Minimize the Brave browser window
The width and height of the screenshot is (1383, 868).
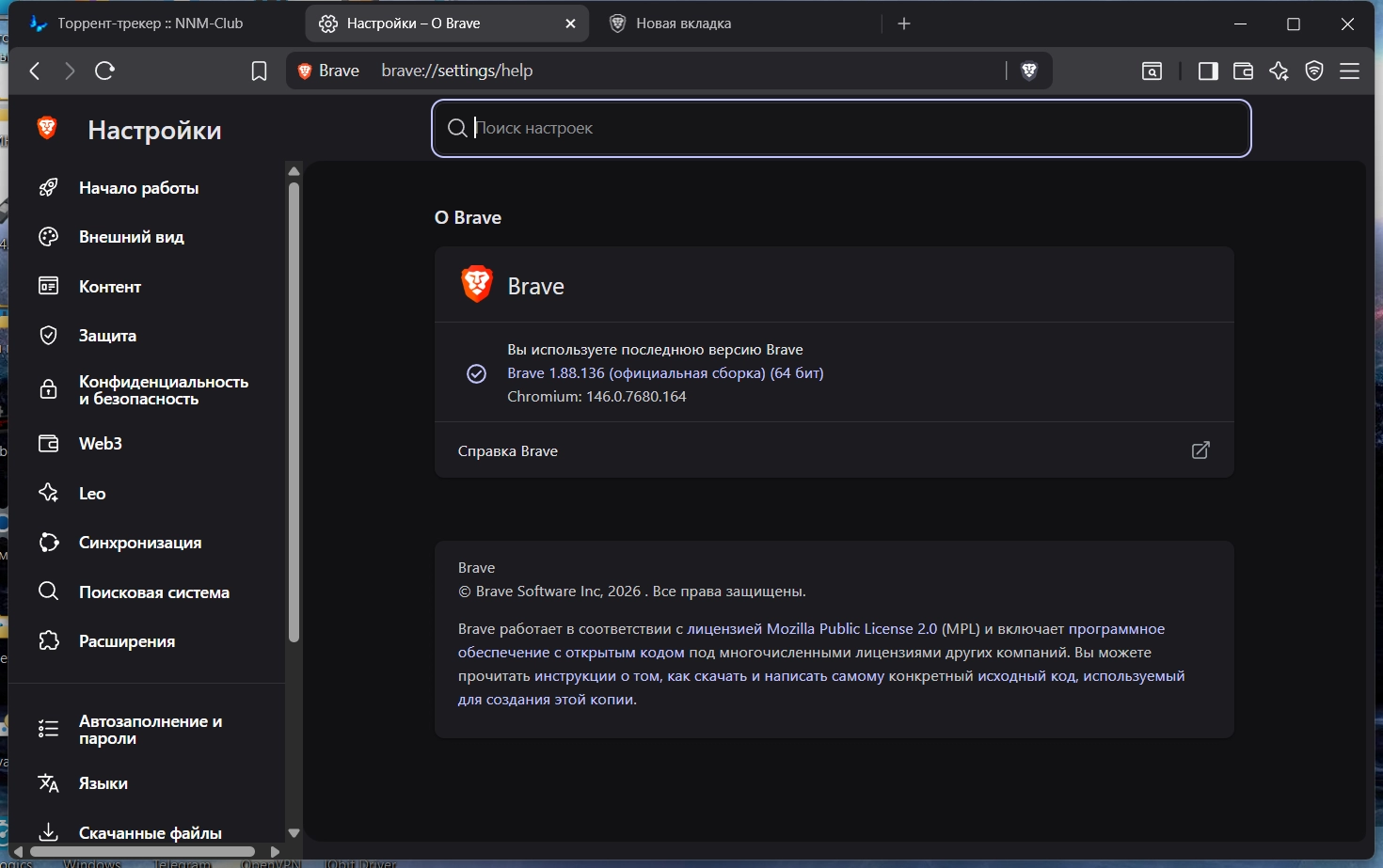click(1240, 24)
